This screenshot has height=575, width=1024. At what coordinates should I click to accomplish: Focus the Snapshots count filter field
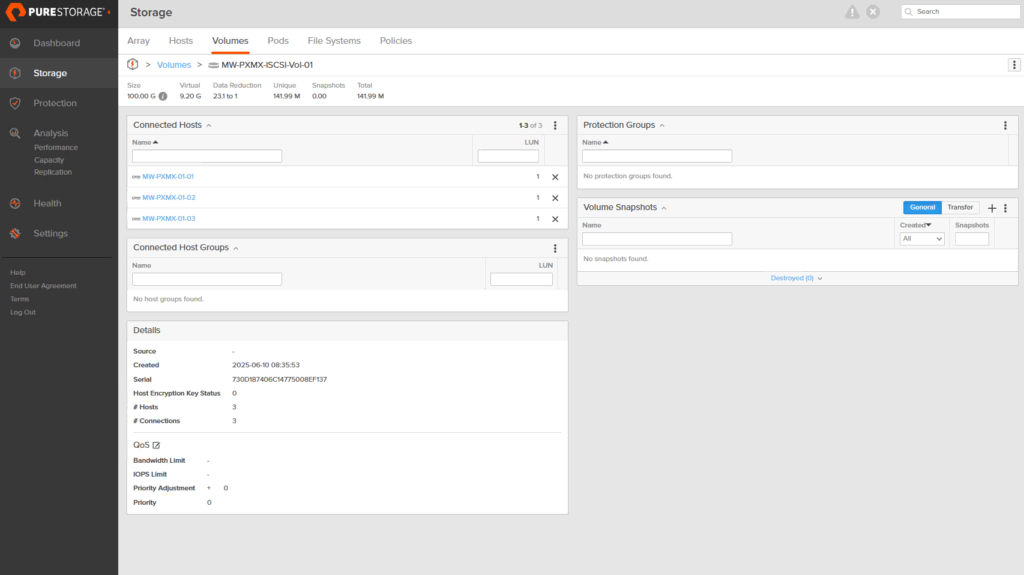[972, 238]
